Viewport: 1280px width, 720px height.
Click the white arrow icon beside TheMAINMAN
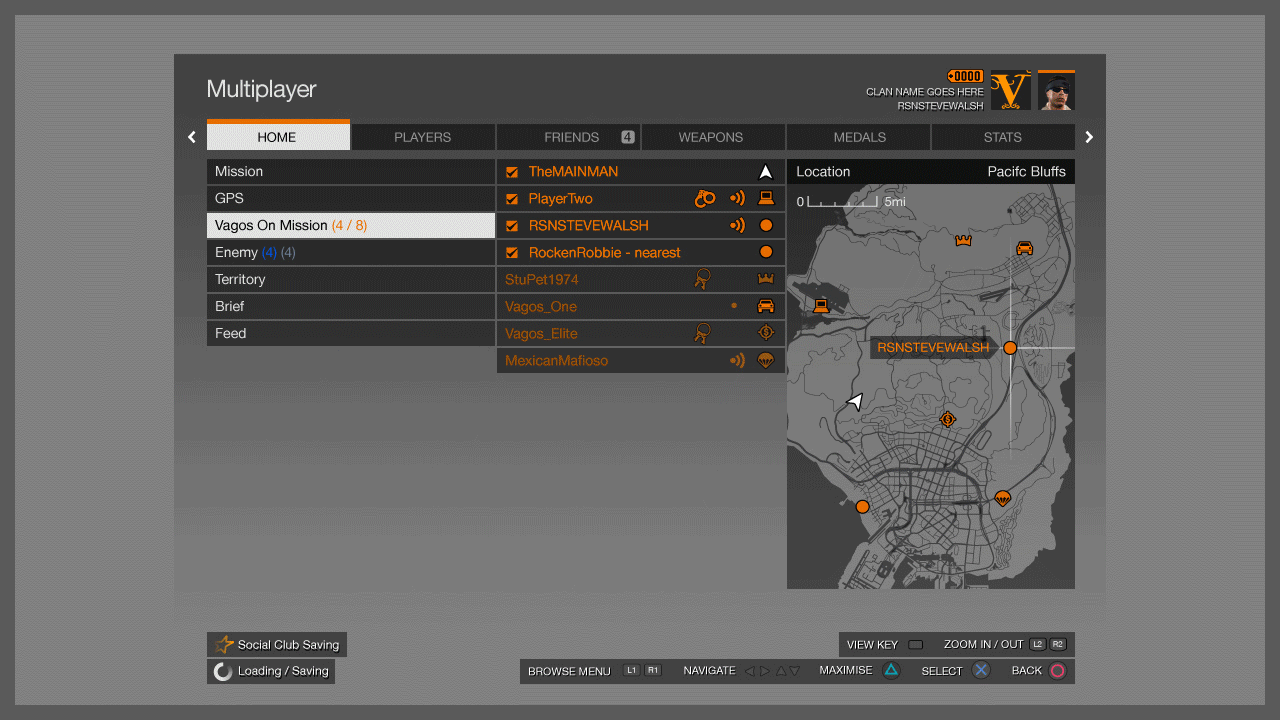pyautogui.click(x=766, y=172)
